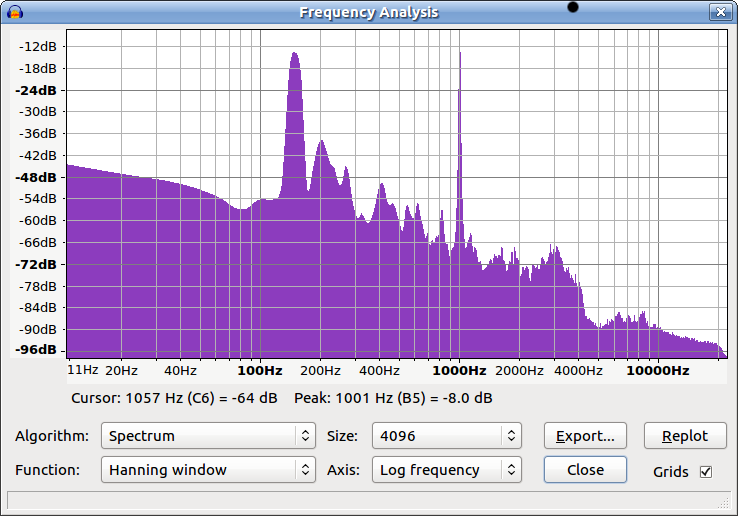Click the 10000Hz frequency axis label
The image size is (738, 516).
tap(658, 371)
